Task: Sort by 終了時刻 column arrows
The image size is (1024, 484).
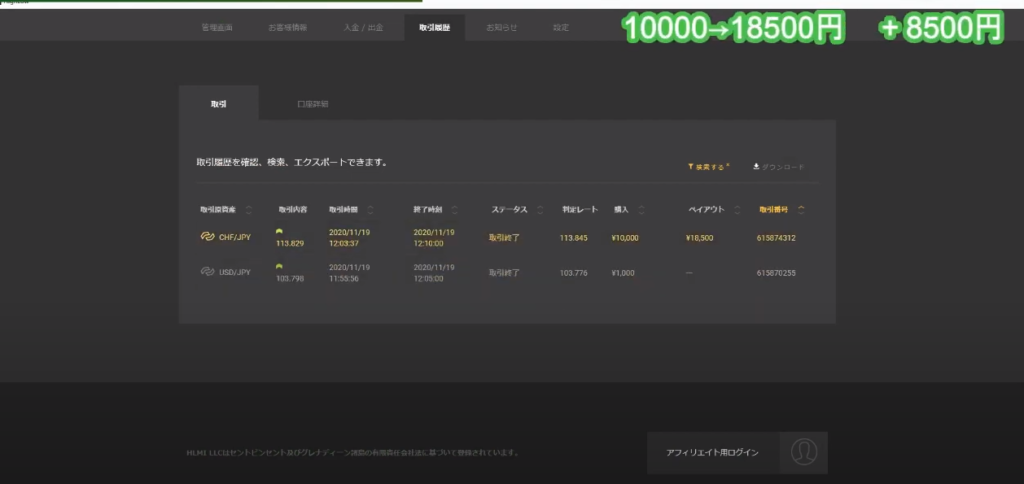Action: [455, 210]
